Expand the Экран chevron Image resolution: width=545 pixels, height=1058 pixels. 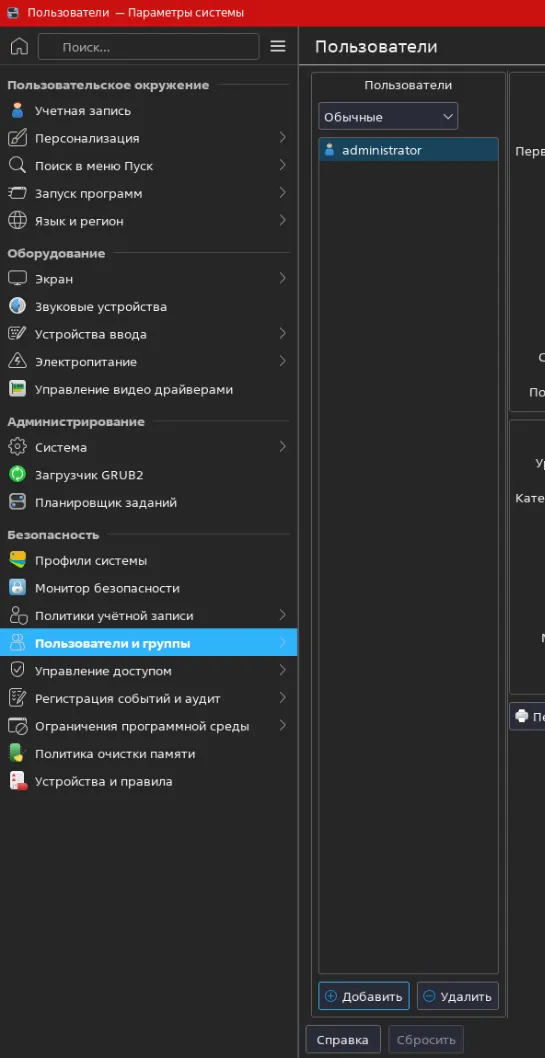point(282,278)
